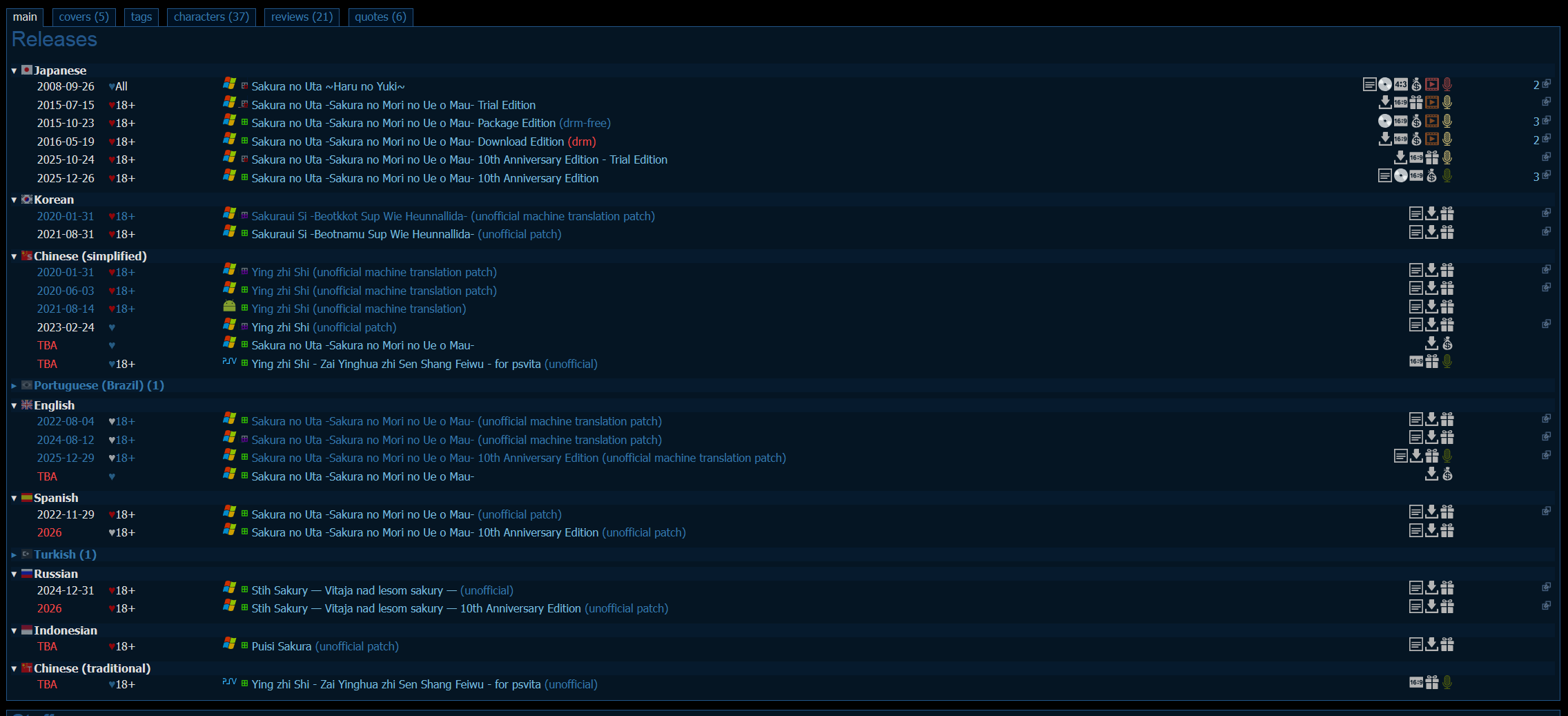Click the Windows platform icon in Korean 2021-08-31 row
Image resolution: width=1568 pixels, height=716 pixels.
tap(230, 231)
